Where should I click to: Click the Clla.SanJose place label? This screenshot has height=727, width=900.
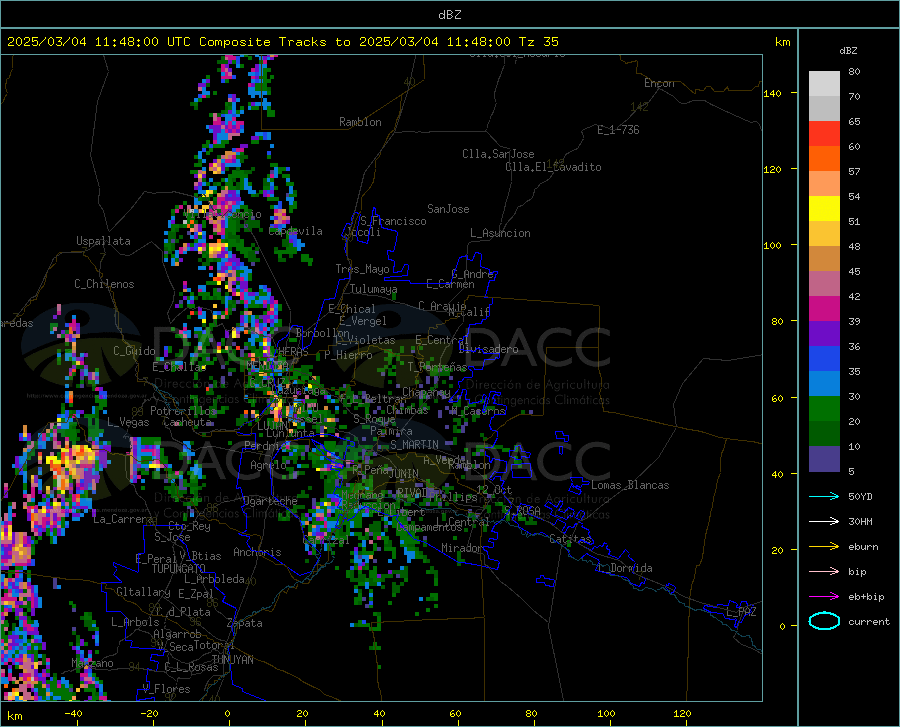pos(498,154)
